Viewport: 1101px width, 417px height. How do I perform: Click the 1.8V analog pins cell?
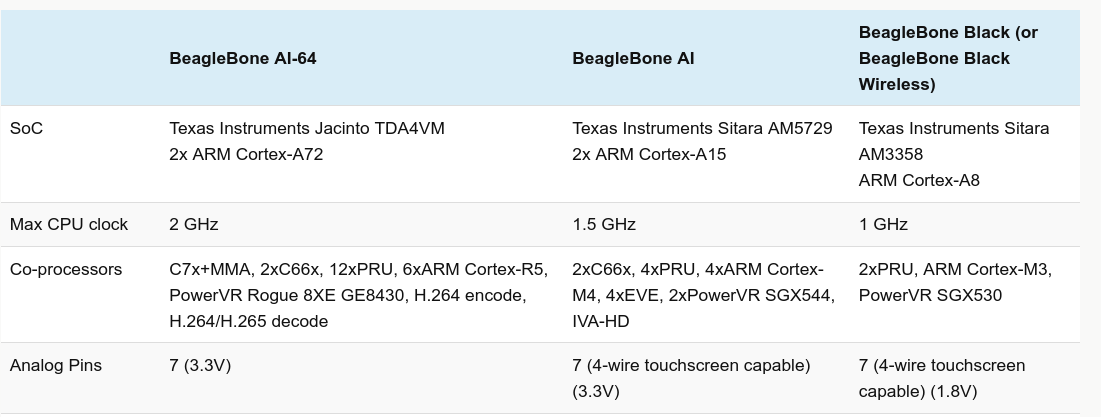tap(941, 378)
